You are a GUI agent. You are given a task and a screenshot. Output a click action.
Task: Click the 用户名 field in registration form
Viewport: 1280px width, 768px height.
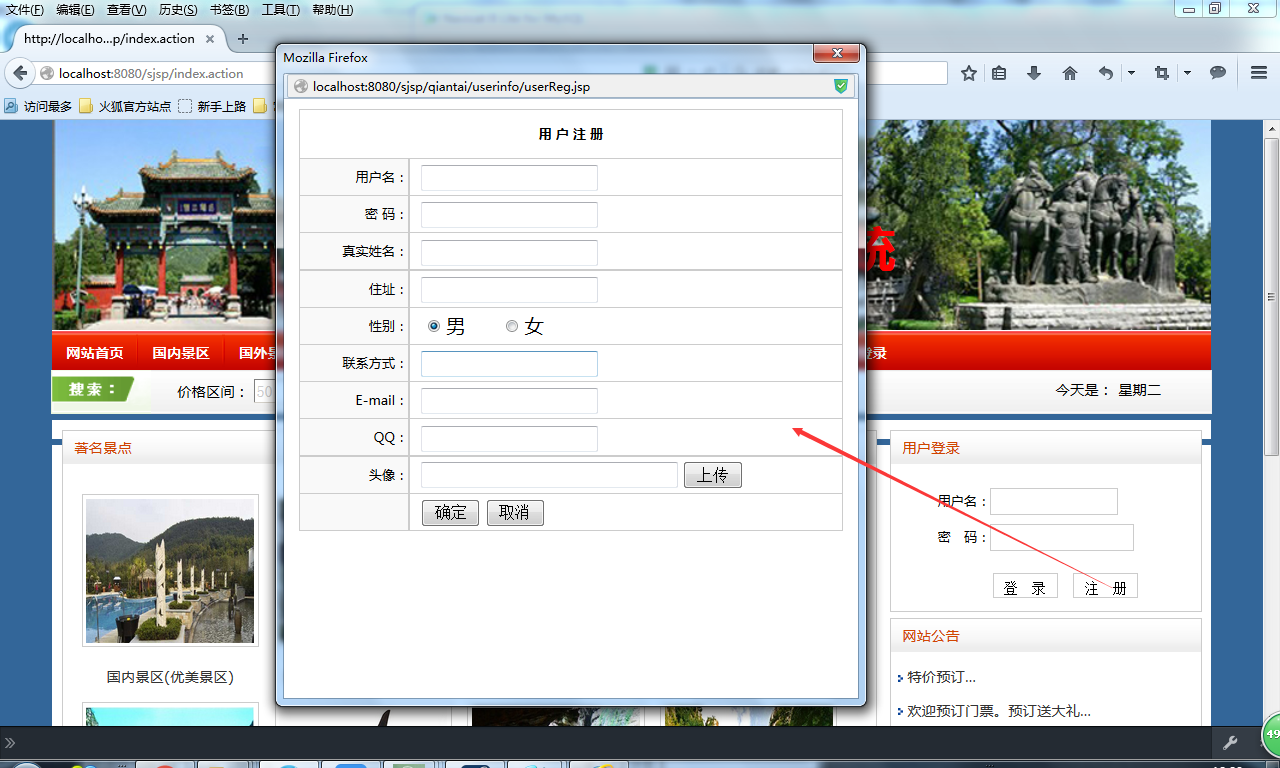(509, 178)
